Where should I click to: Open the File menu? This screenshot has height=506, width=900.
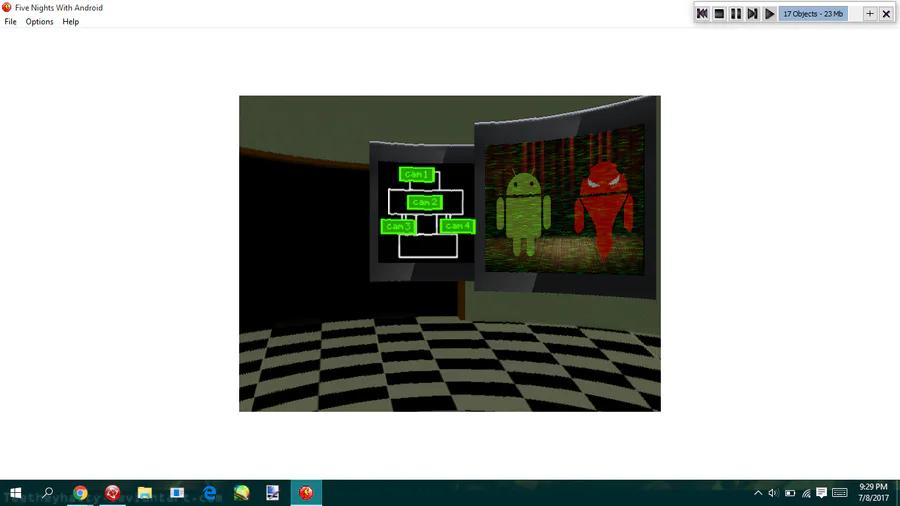[10, 22]
